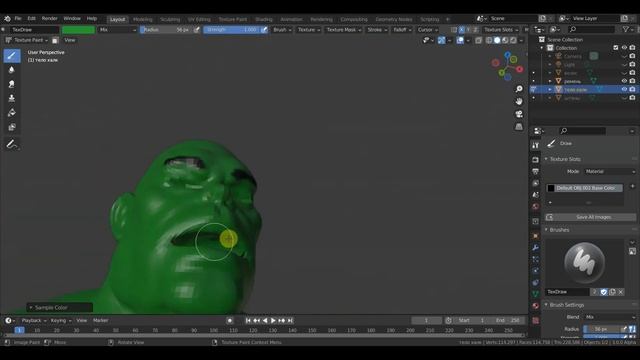Click the TexDraw brush thumbnail preview
The image size is (640, 360).
coord(584,263)
